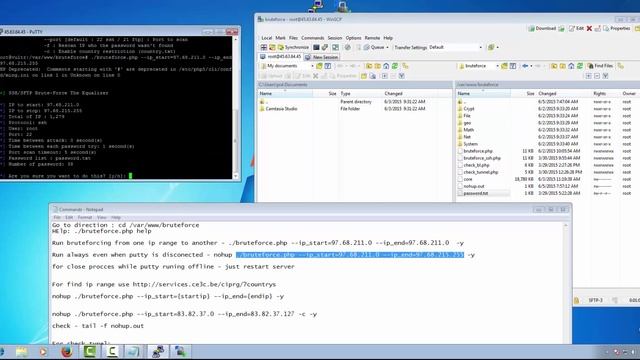Screen dimensions: 640x360
Task: Open the Commands menu in WinSCP
Action: pyautogui.click(x=313, y=38)
